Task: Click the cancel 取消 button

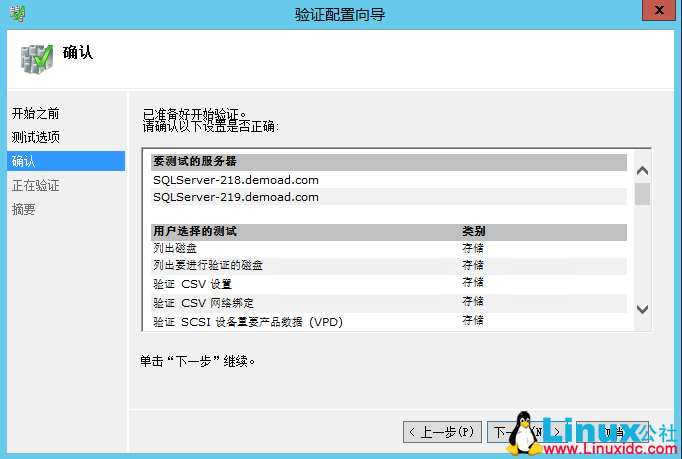Action: (613, 432)
